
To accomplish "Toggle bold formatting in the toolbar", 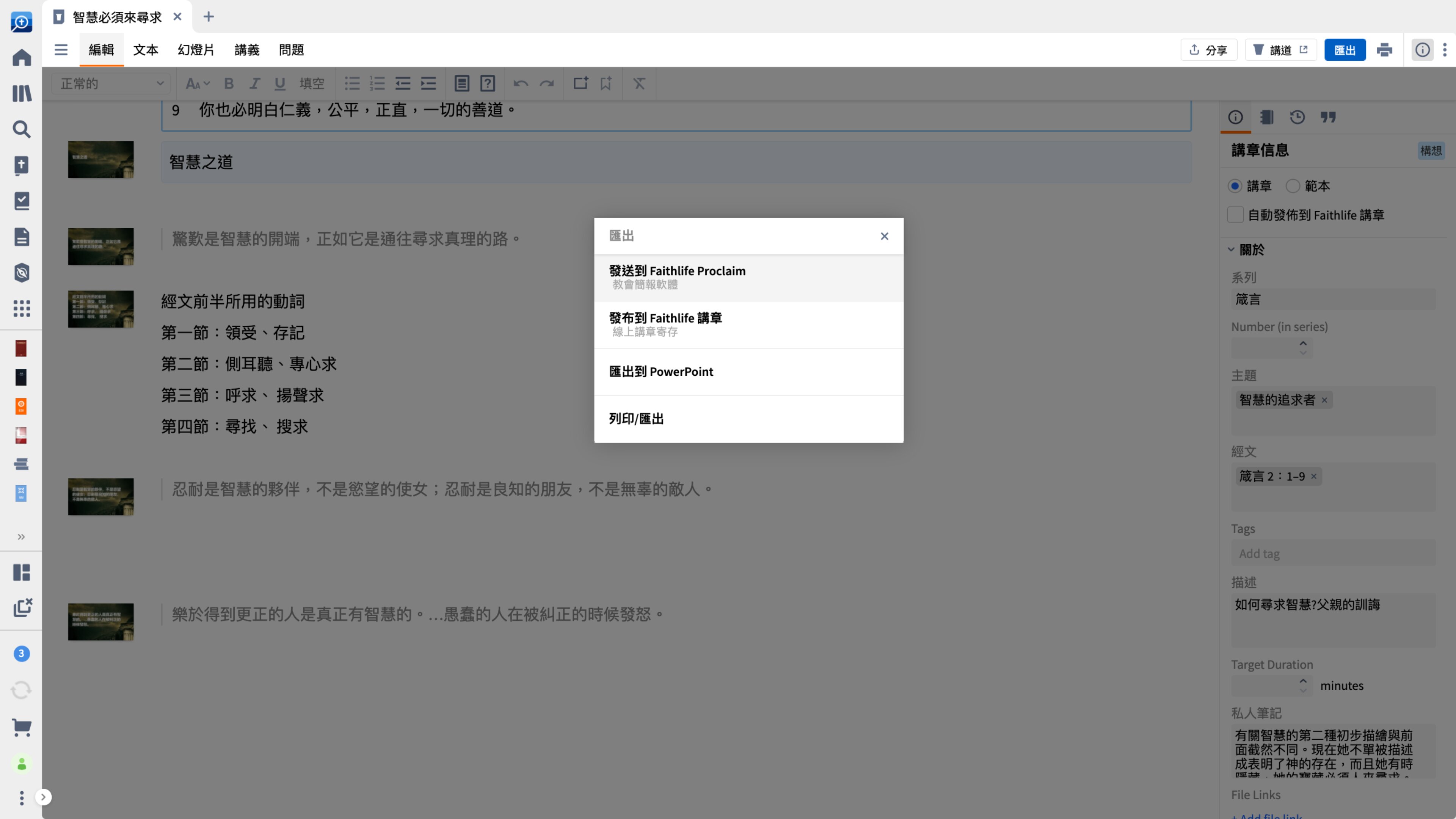I will pos(229,84).
